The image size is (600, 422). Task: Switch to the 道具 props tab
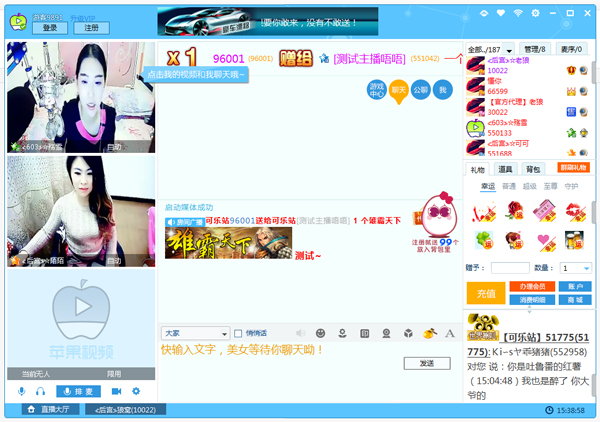[x=505, y=169]
